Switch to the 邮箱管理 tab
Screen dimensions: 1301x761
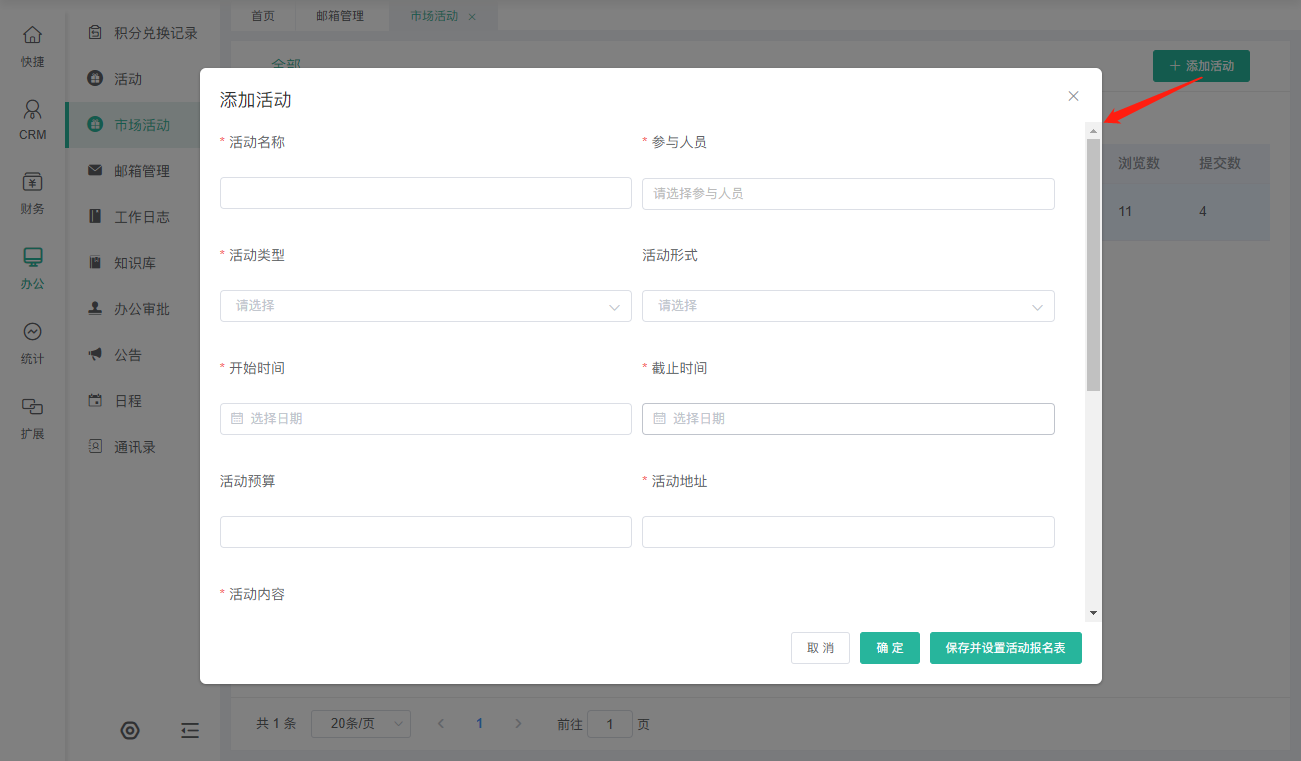[x=340, y=17]
